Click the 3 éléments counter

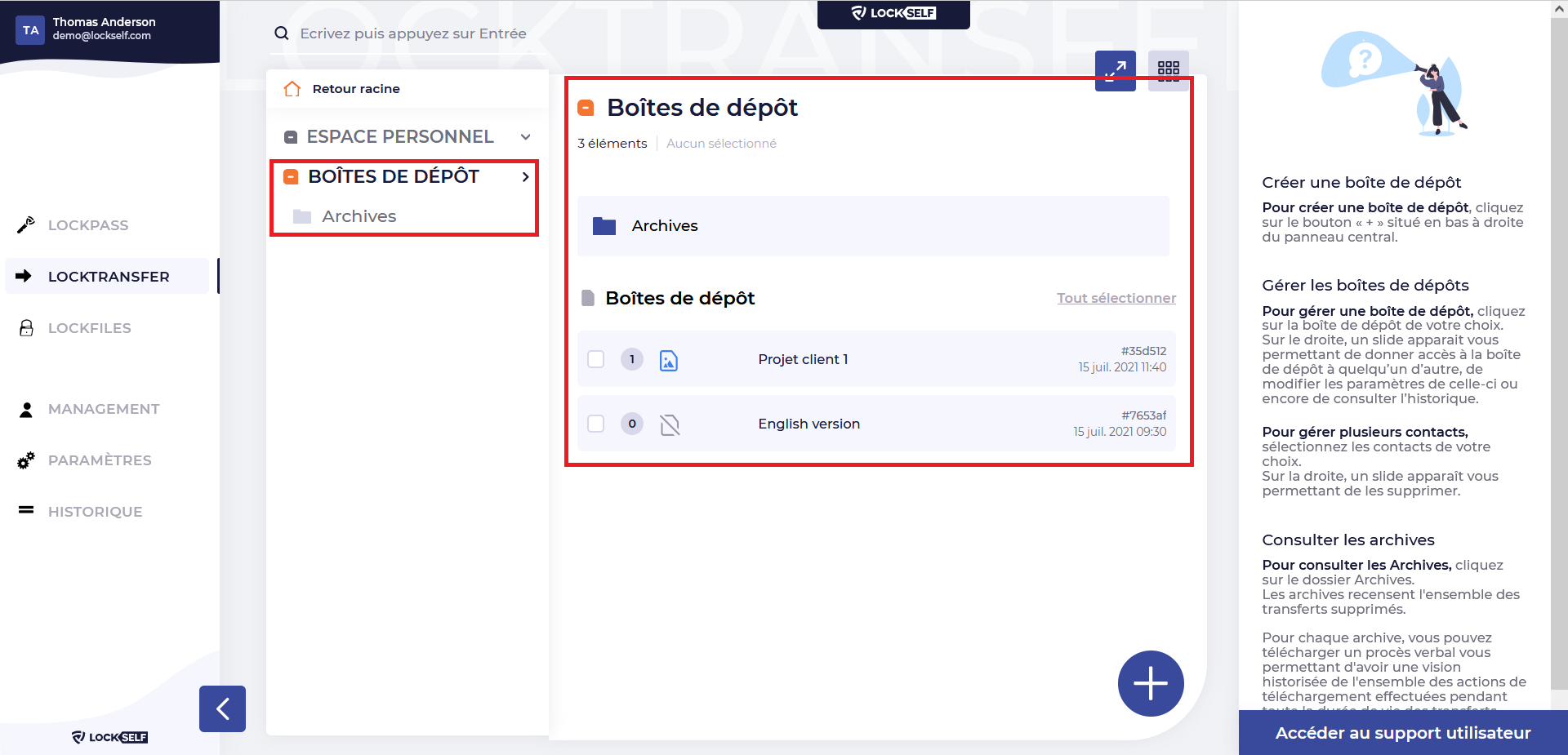click(x=612, y=144)
